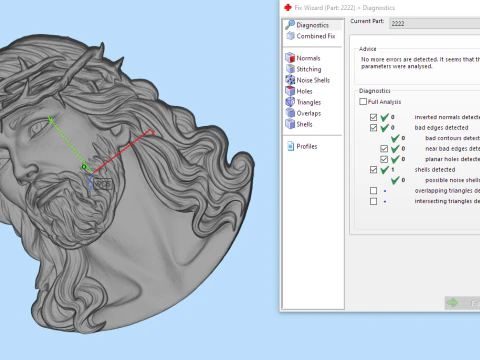Select the Overlaps fix icon
The image size is (480, 360).
(x=290, y=113)
